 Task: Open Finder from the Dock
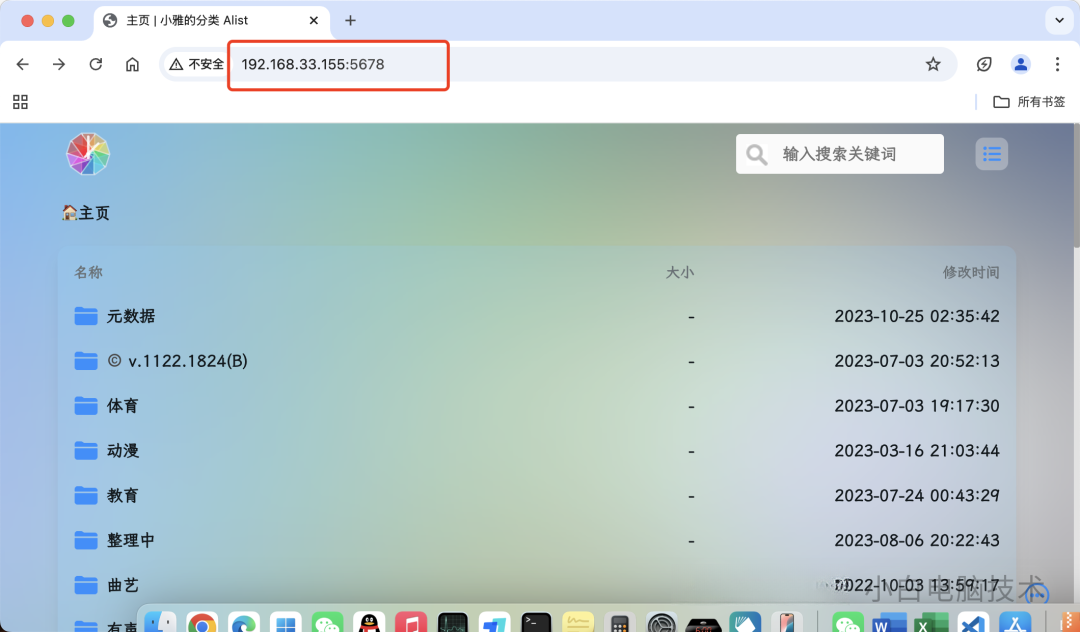coord(160,622)
